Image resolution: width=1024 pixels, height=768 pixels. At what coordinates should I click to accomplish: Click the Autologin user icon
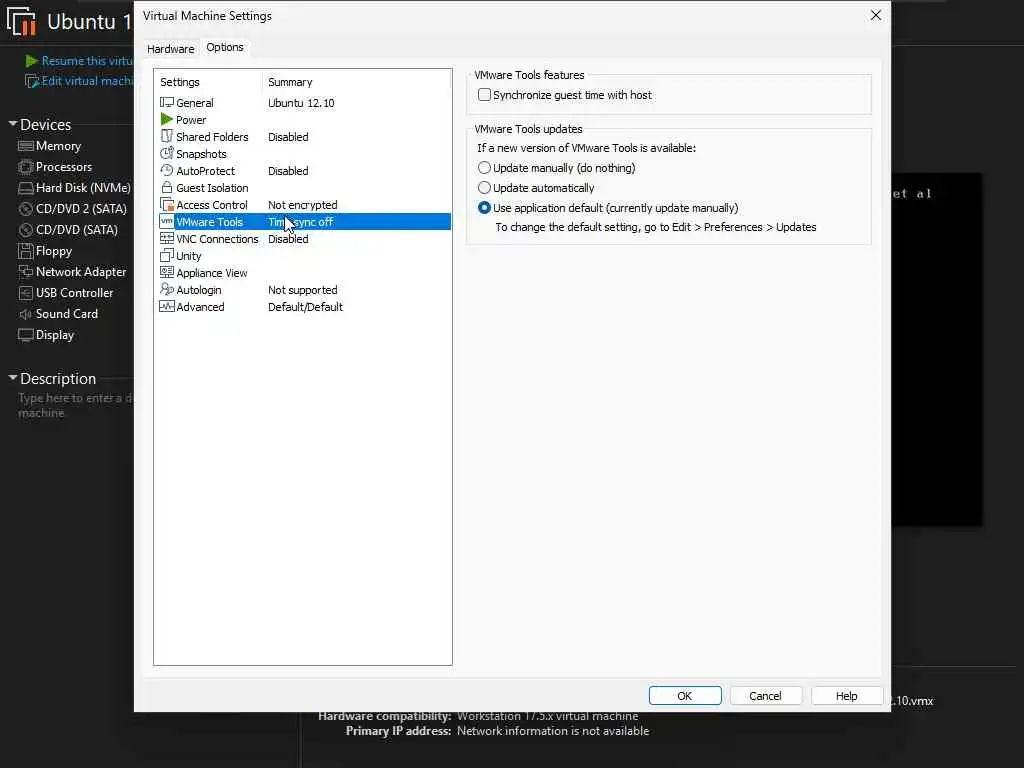pyautogui.click(x=167, y=289)
